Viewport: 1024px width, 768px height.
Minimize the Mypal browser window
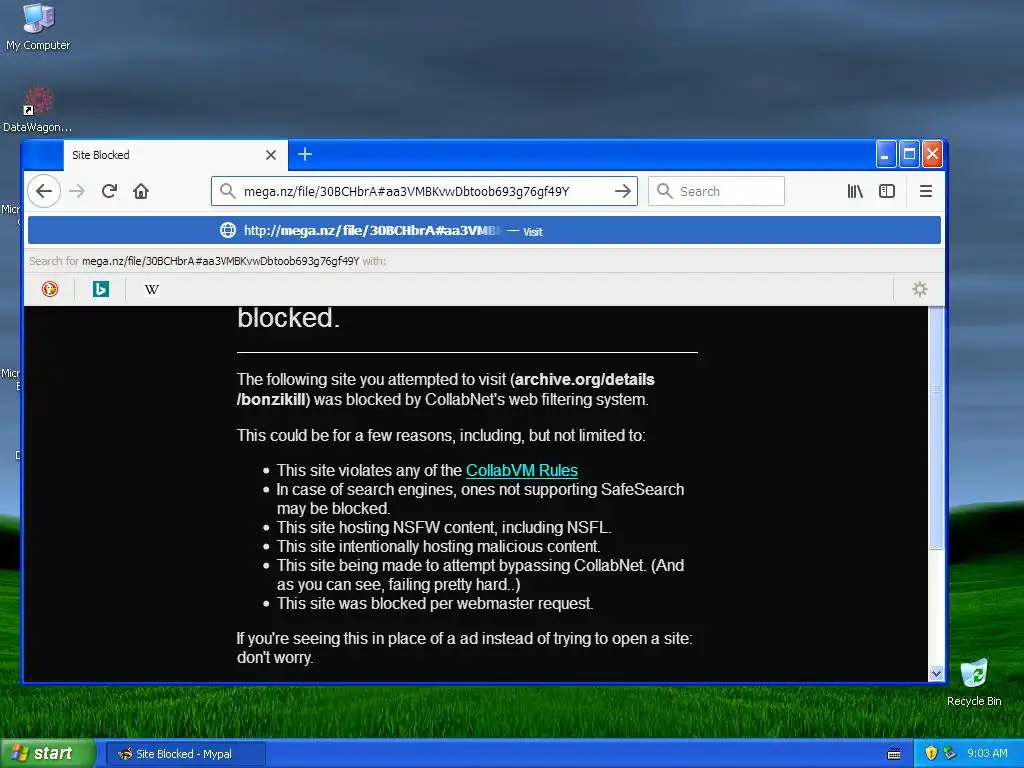click(x=886, y=155)
